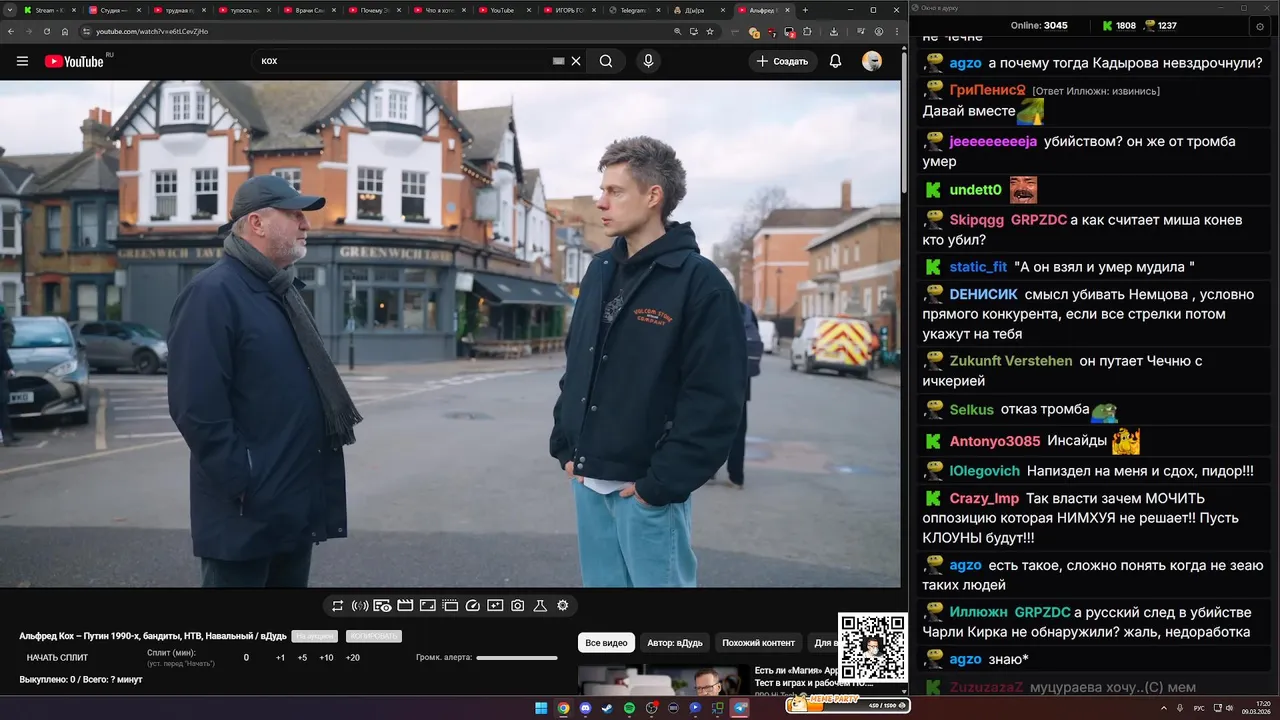Open the browser extensions puzzle icon
1280x720 pixels.
click(807, 31)
